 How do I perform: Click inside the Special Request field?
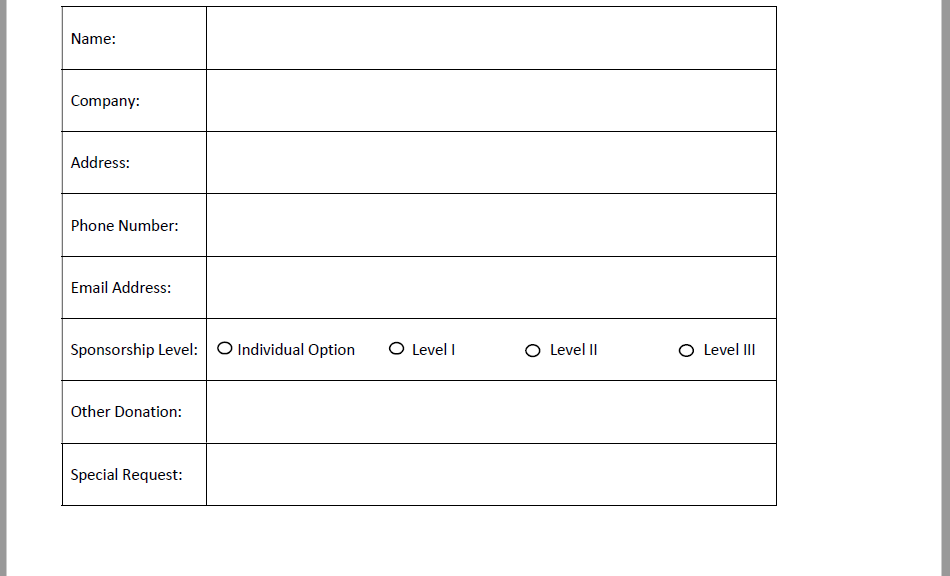pyautogui.click(x=491, y=474)
